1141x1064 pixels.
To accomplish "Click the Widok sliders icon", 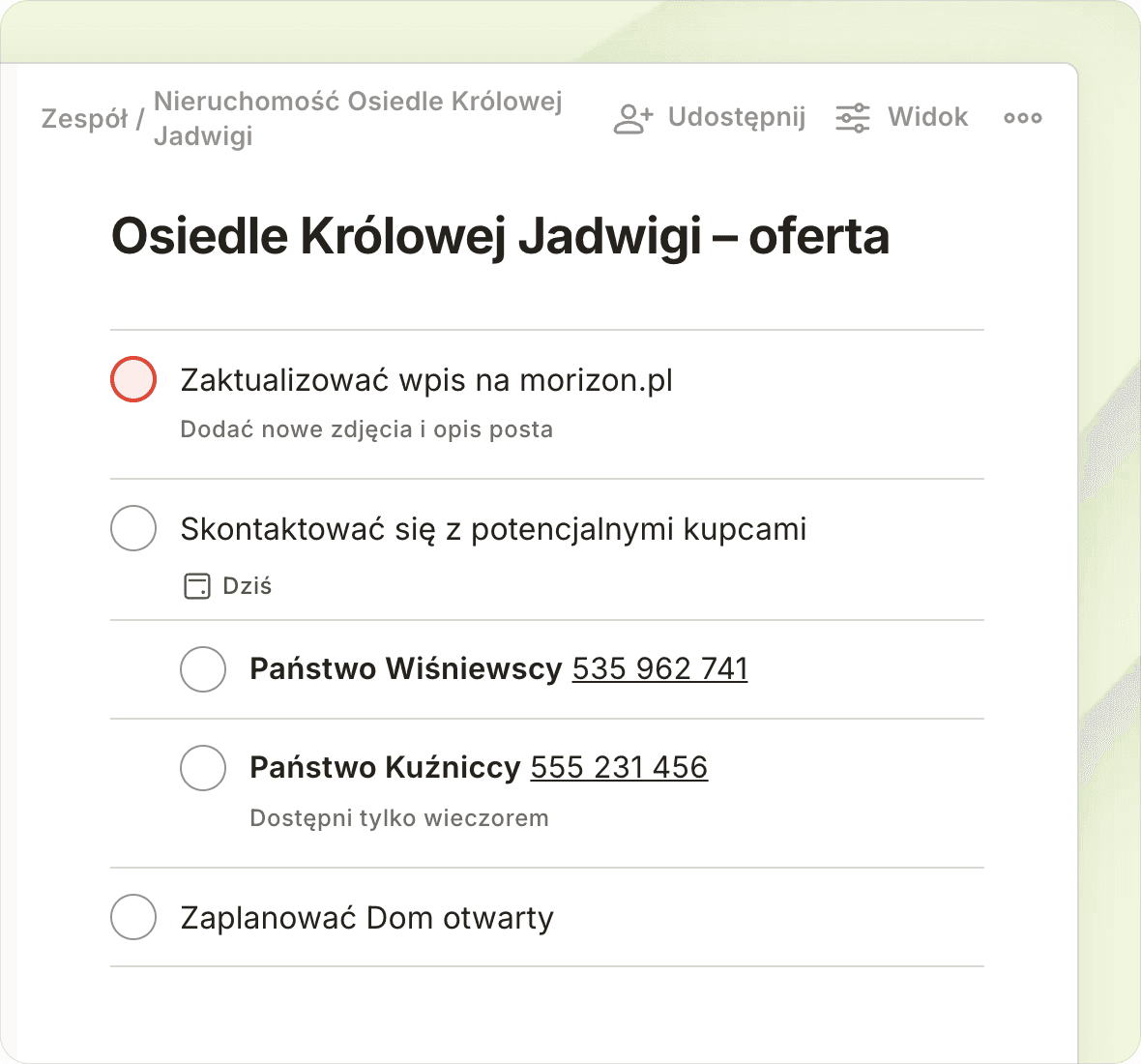I will coord(853,118).
